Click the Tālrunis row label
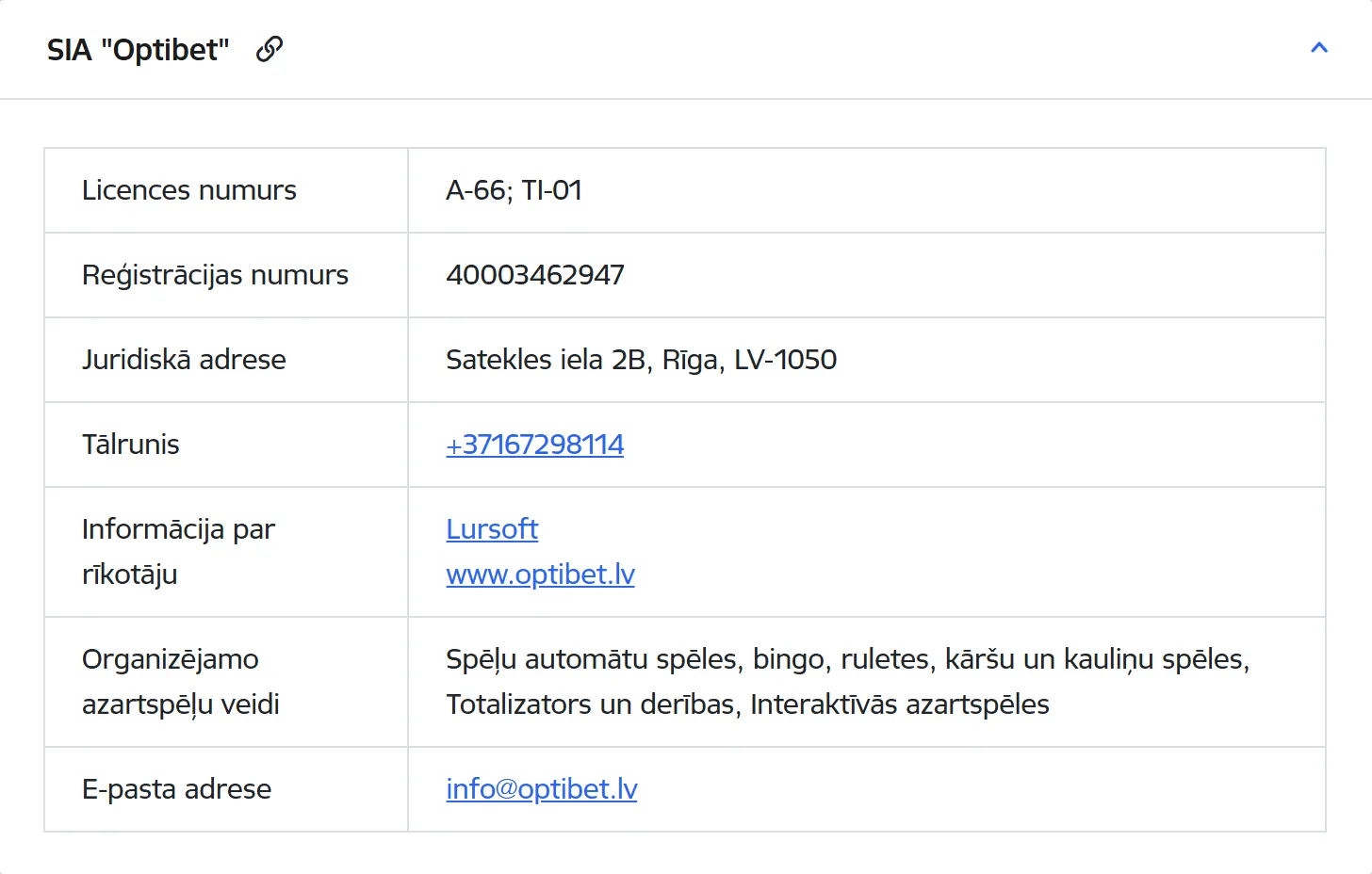This screenshot has height=874, width=1372. click(x=131, y=445)
